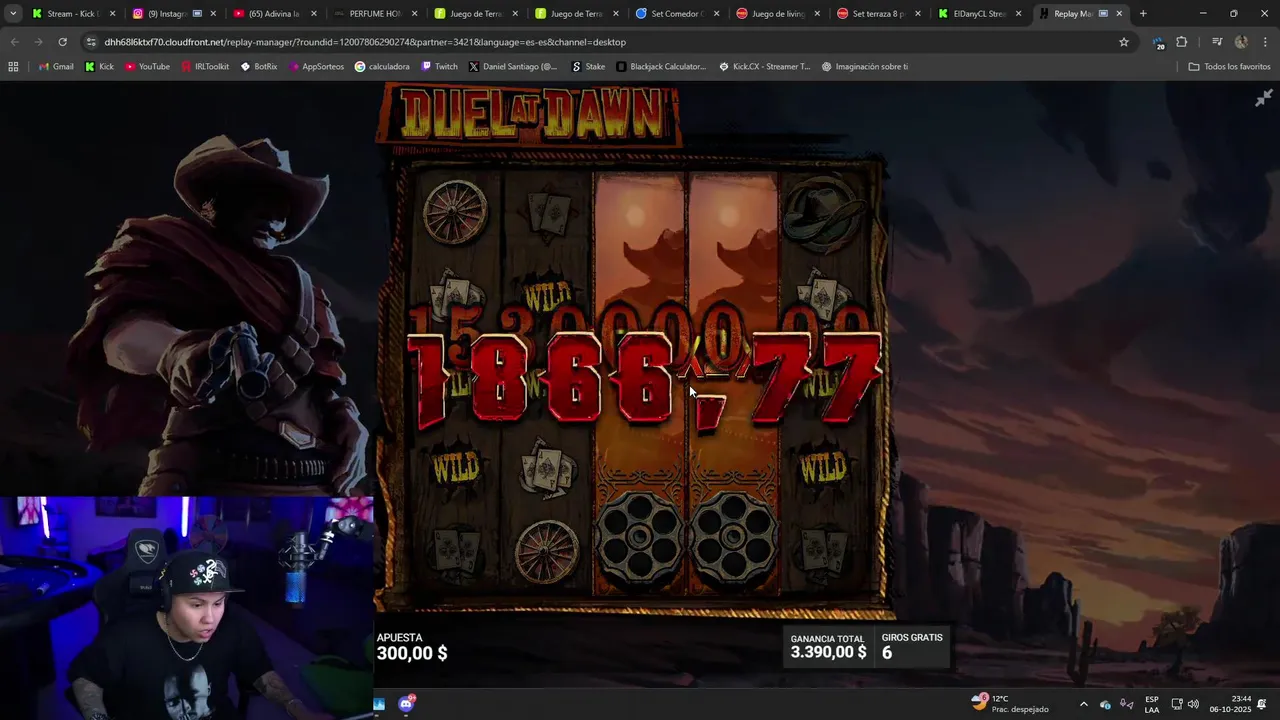Screen dimensions: 1280x720
Task: Open the IRLToolkit bookmark
Action: (204, 66)
